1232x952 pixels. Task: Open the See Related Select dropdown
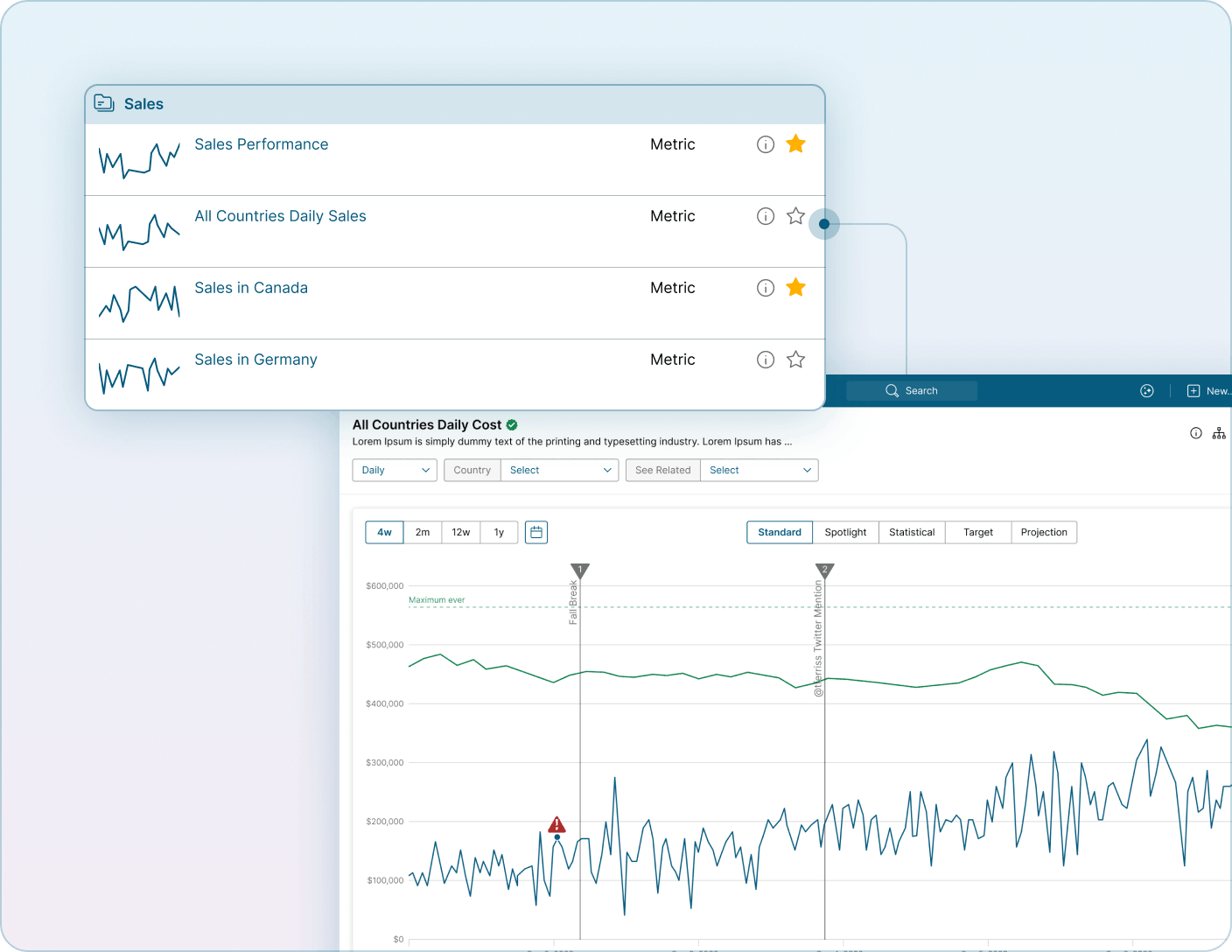pos(758,470)
